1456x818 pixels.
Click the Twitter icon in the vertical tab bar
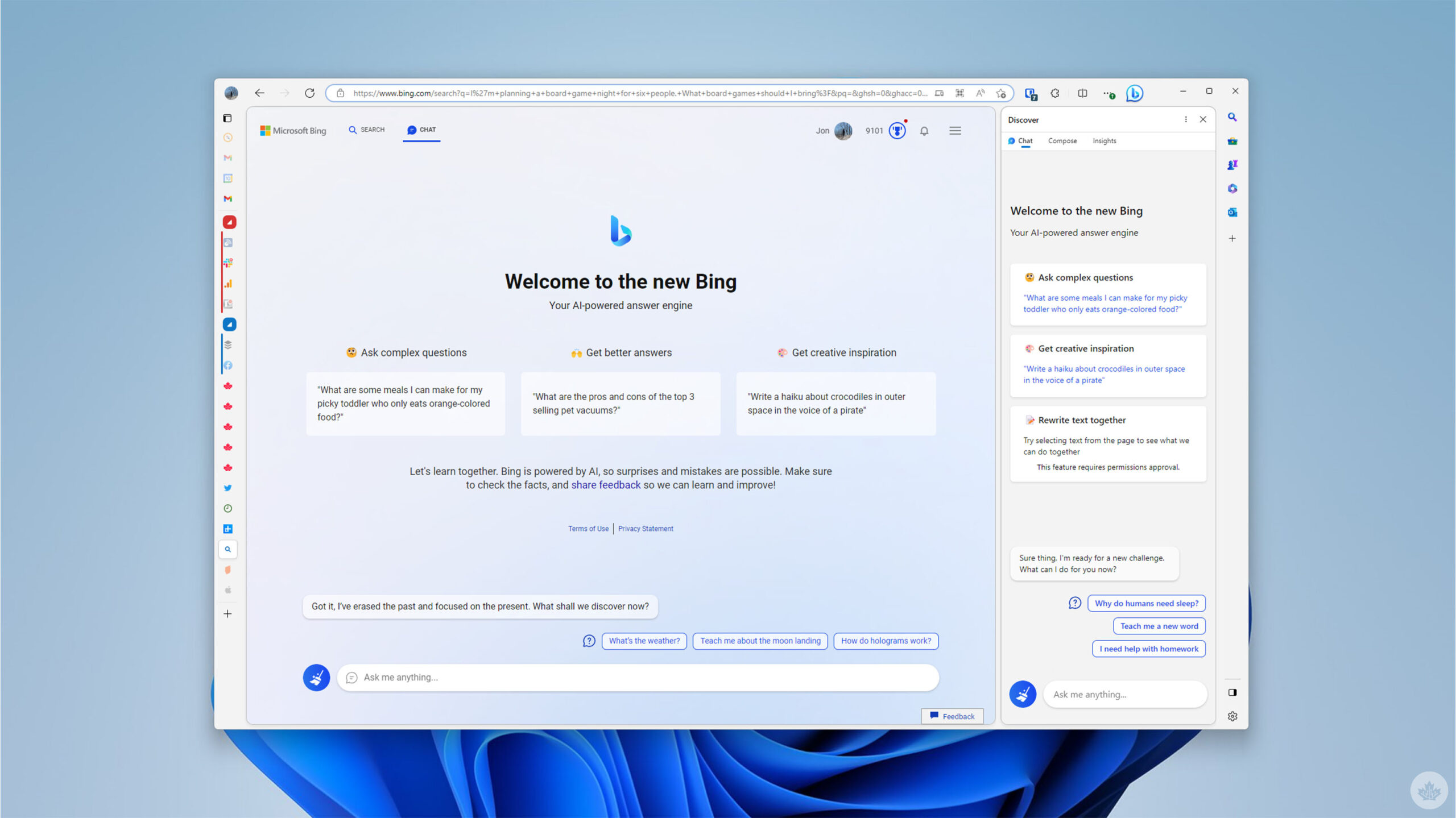pyautogui.click(x=227, y=488)
